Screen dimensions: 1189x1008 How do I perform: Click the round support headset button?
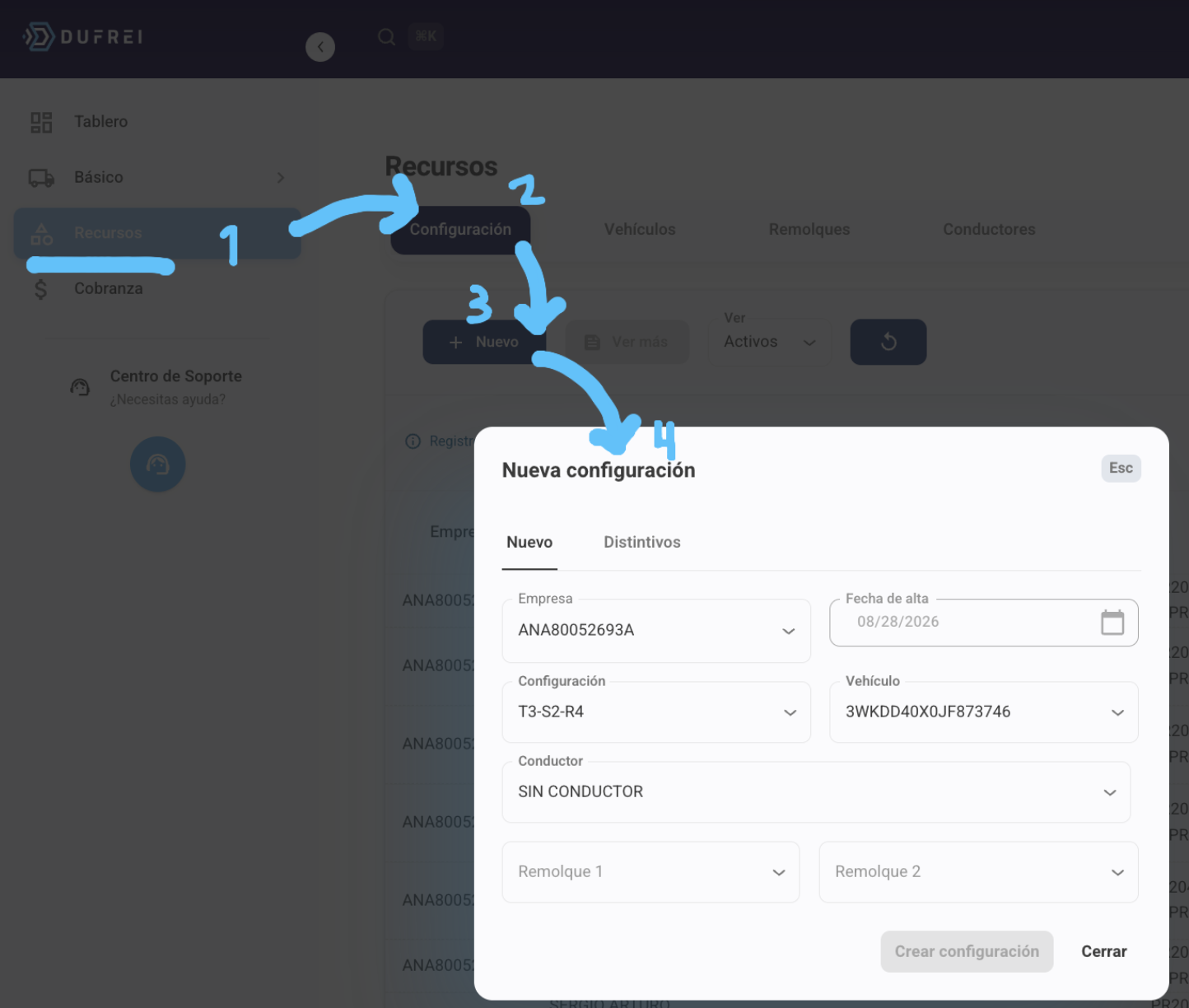[x=157, y=464]
